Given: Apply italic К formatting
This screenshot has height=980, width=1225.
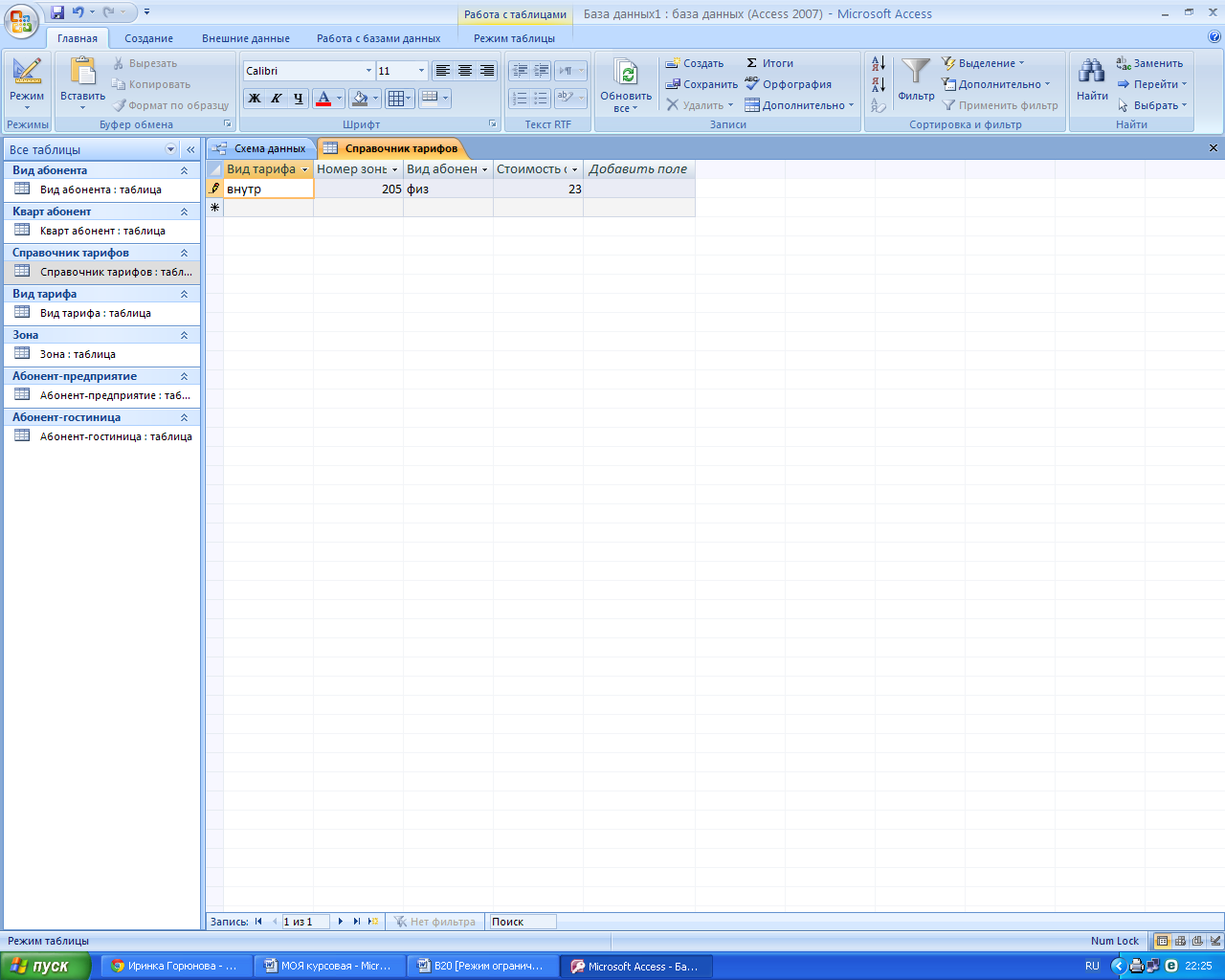Looking at the screenshot, I should coord(277,98).
